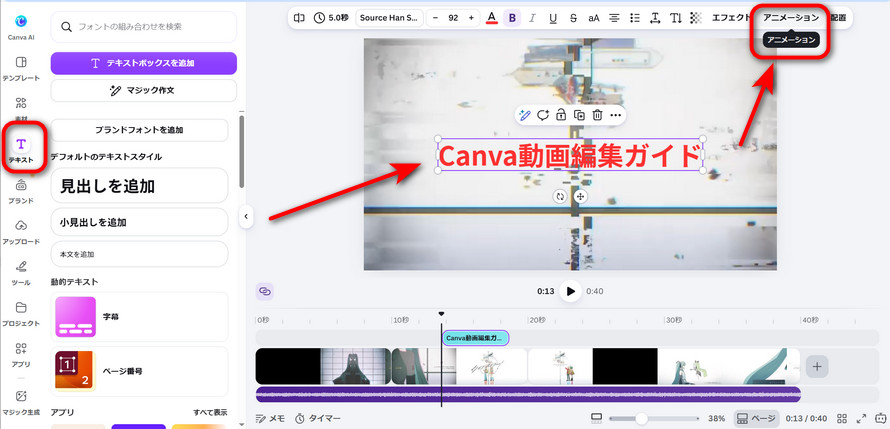Toggle underline formatting
Screen dimensions: 890x429
click(x=553, y=18)
